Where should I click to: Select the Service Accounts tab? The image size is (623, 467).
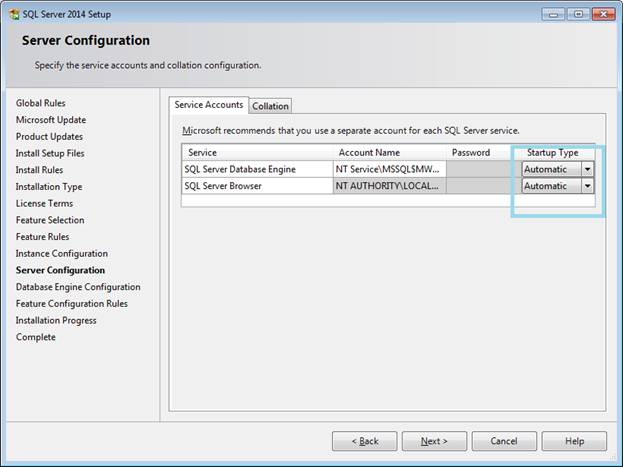209,105
